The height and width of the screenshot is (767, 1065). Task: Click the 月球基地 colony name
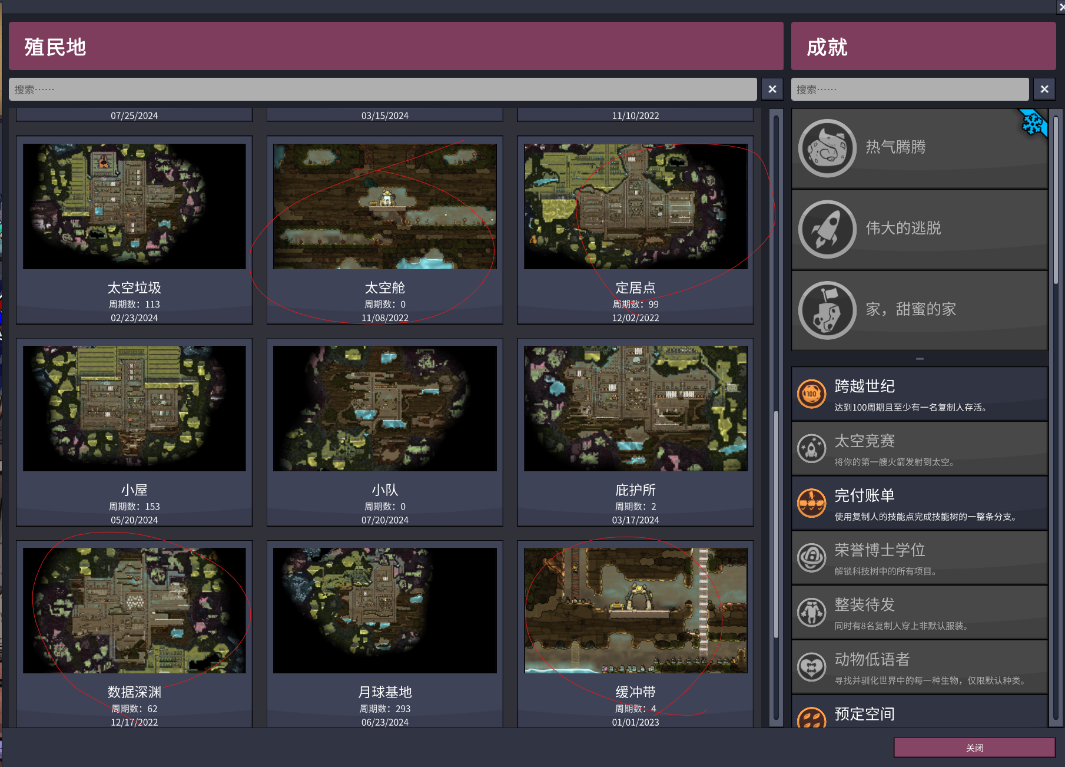pyautogui.click(x=385, y=692)
